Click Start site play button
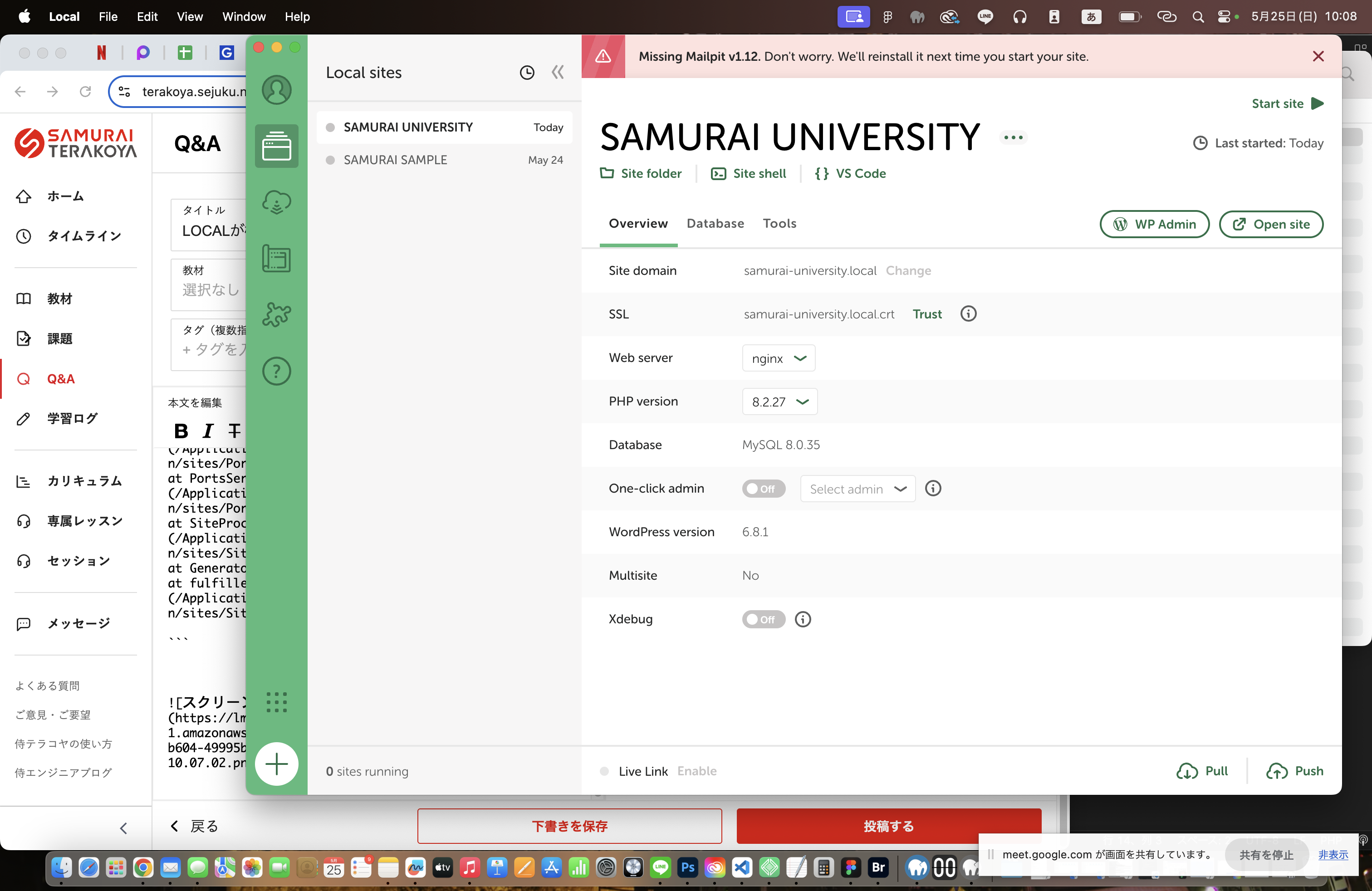The image size is (1372, 891). 1288,104
